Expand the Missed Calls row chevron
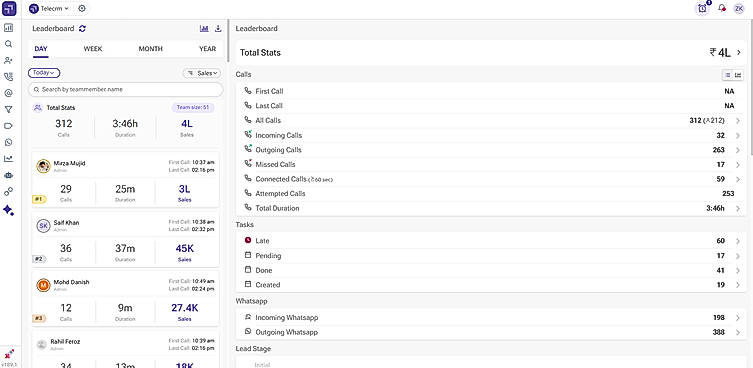Screen dimensions: 753x368 [x=737, y=165]
